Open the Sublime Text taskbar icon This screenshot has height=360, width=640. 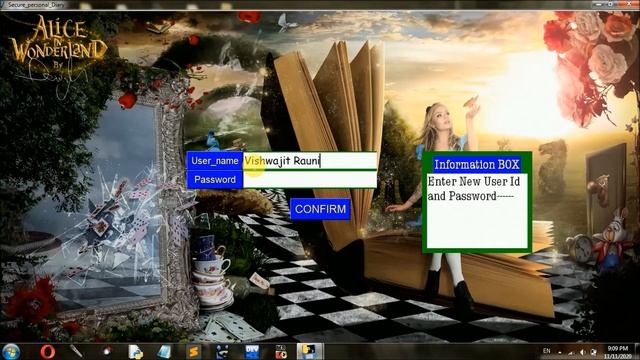coord(193,351)
